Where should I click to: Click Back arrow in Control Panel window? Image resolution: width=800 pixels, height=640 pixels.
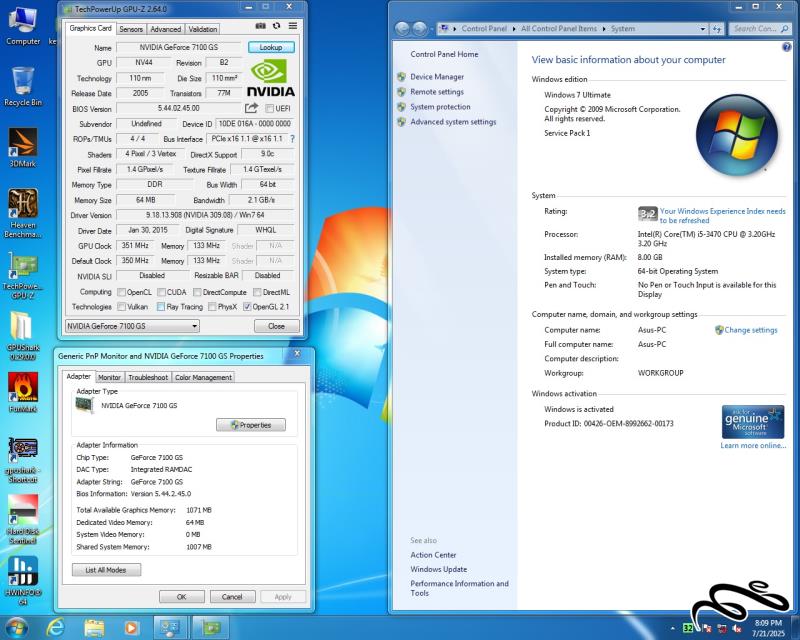pos(403,29)
